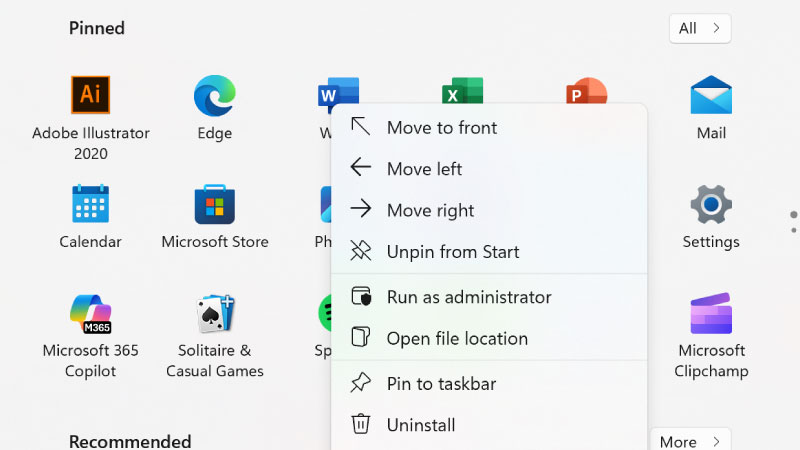
Task: Select Move right menu option
Action: tap(430, 210)
